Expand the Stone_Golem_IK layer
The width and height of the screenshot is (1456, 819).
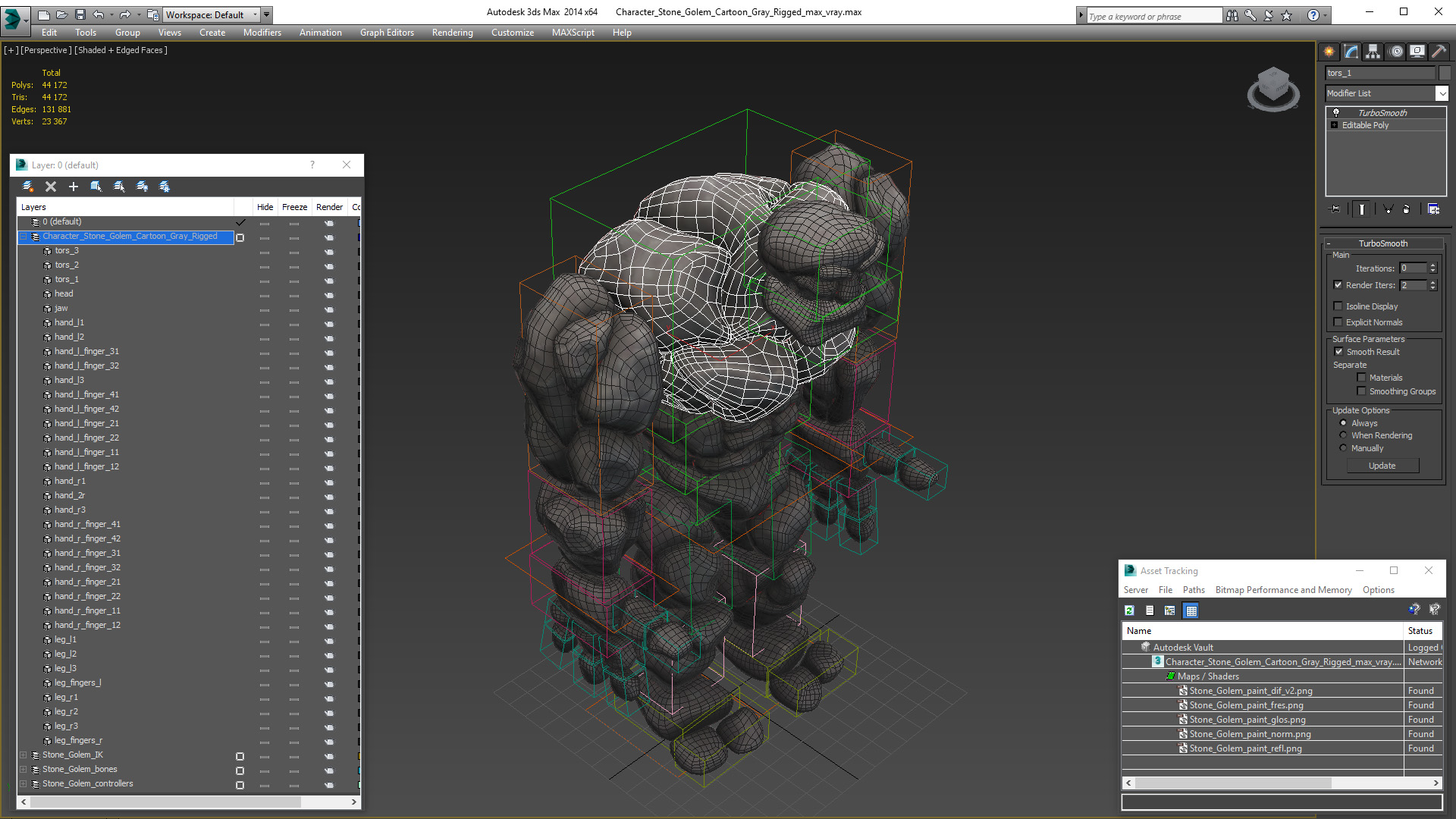coord(24,755)
